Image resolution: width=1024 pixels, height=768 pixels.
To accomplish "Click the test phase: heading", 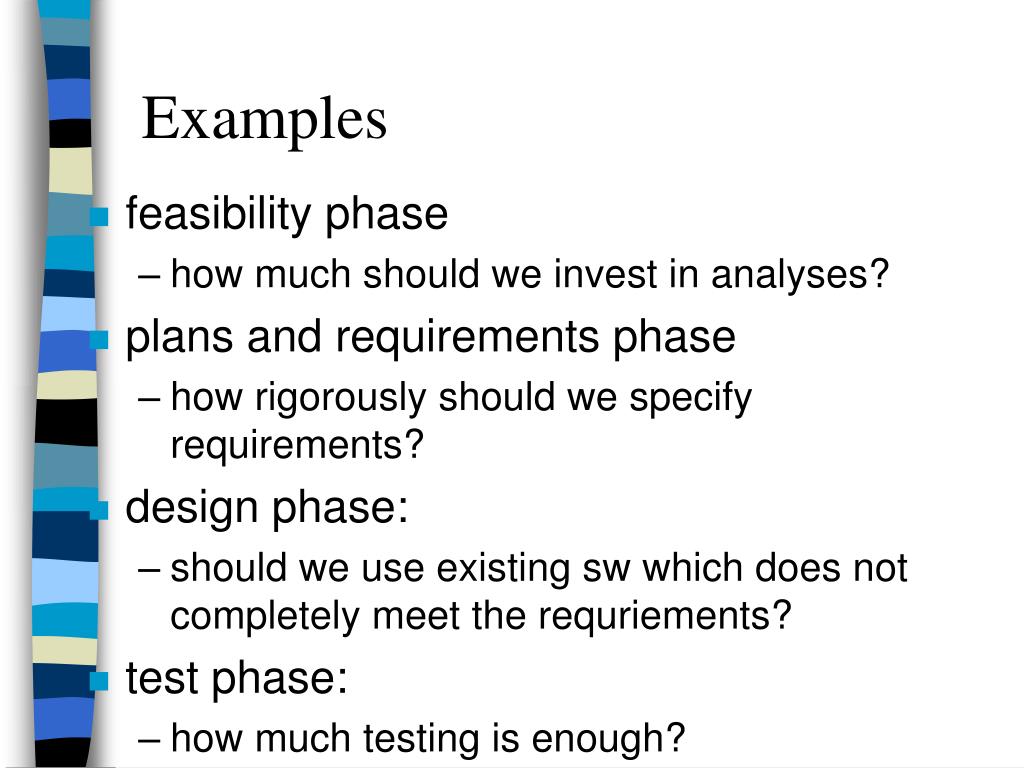I will click(x=236, y=679).
